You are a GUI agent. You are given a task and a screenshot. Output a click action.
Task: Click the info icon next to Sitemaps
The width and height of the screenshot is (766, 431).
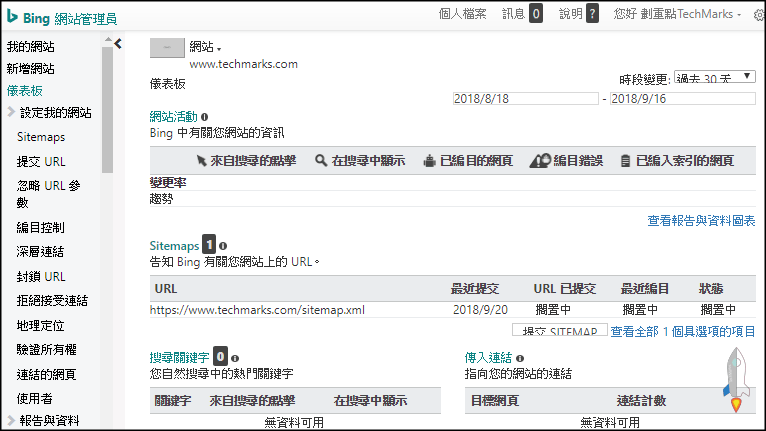(223, 246)
